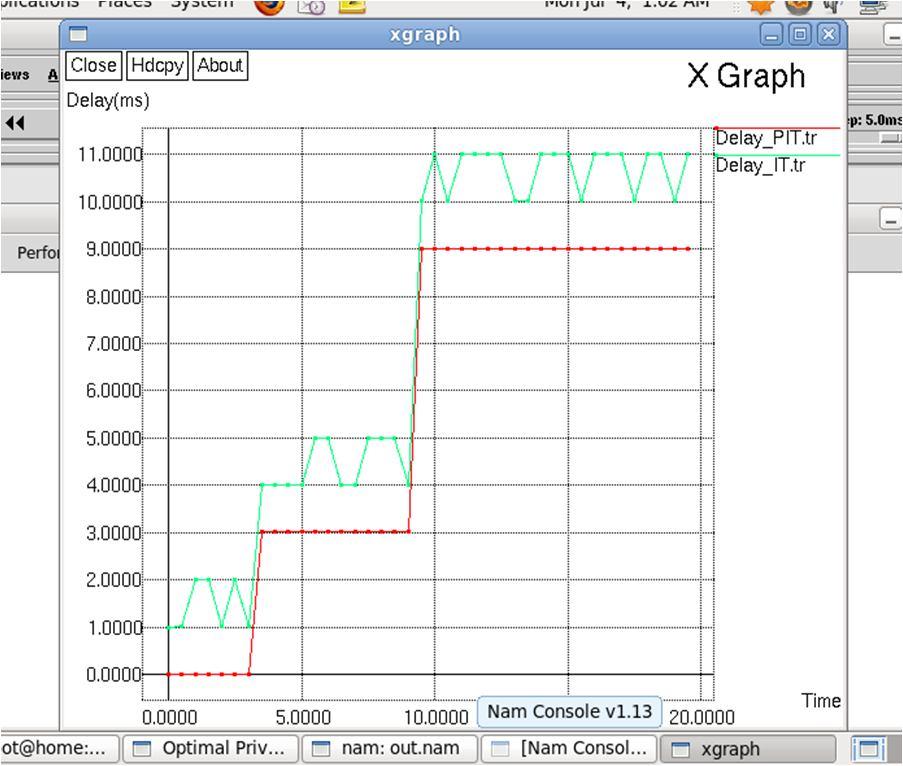
Task: Click the Delay_IT.tr legend entry
Action: coord(760,165)
